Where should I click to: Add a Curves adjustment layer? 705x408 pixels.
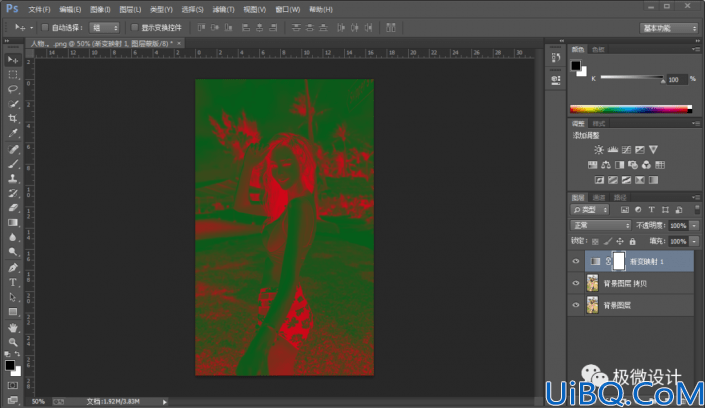tap(626, 150)
